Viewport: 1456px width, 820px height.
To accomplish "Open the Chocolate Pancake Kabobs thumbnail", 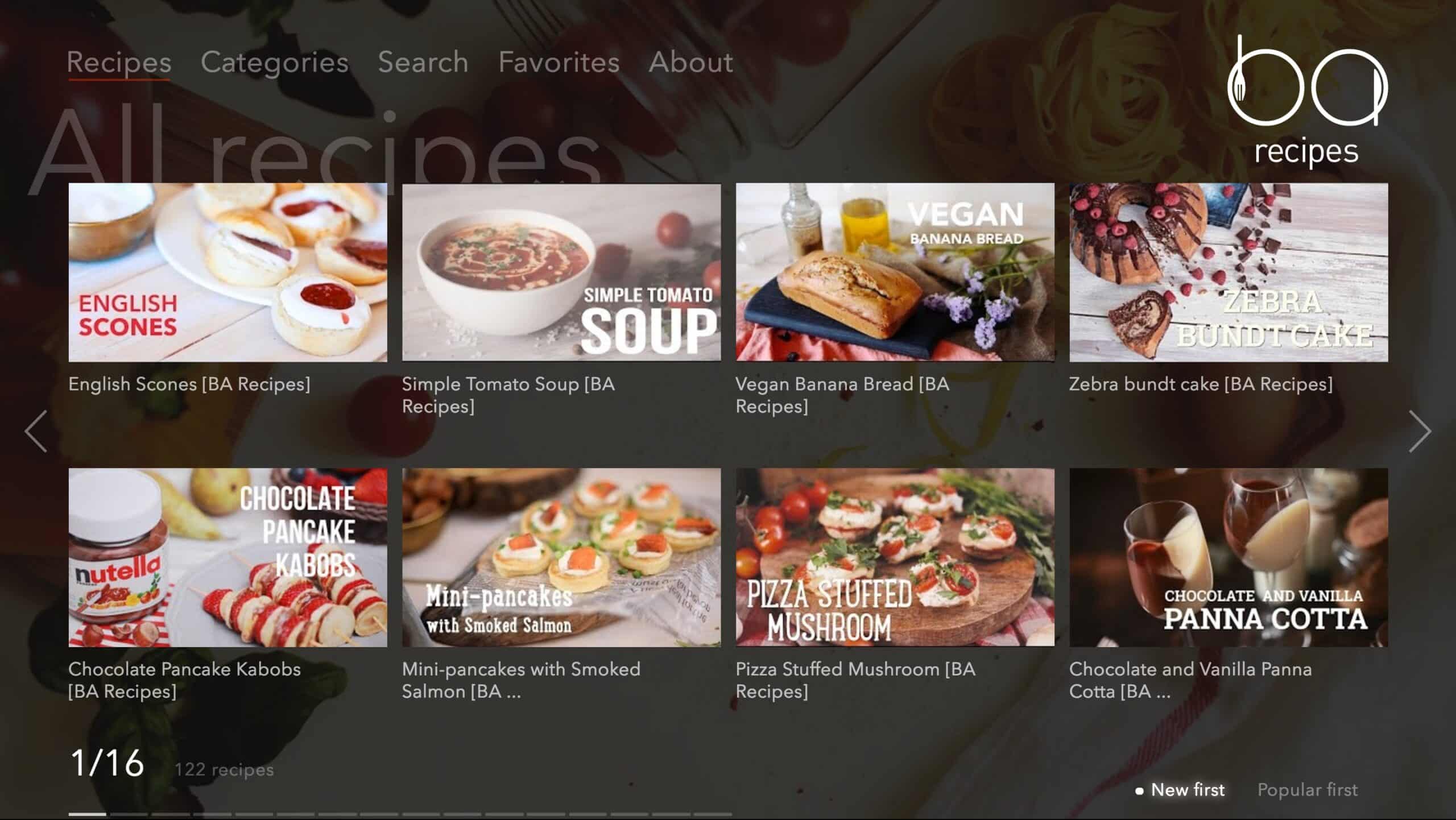I will tap(227, 557).
